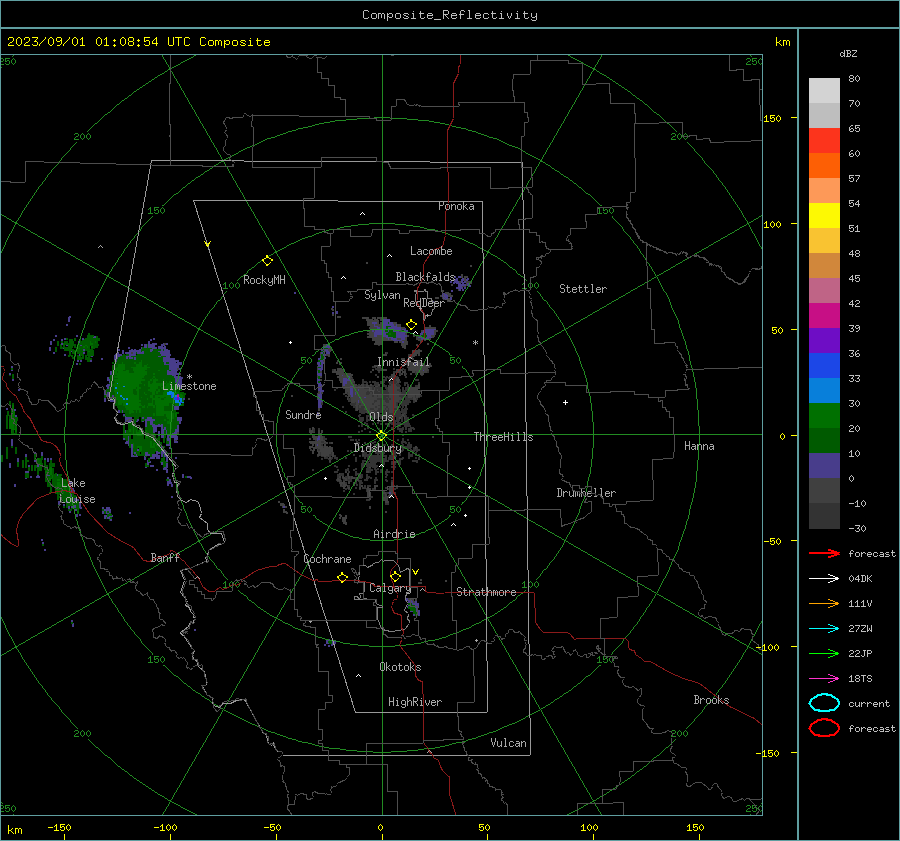
Task: Pick the 33 dBZ blue swatch
Action: point(824,365)
